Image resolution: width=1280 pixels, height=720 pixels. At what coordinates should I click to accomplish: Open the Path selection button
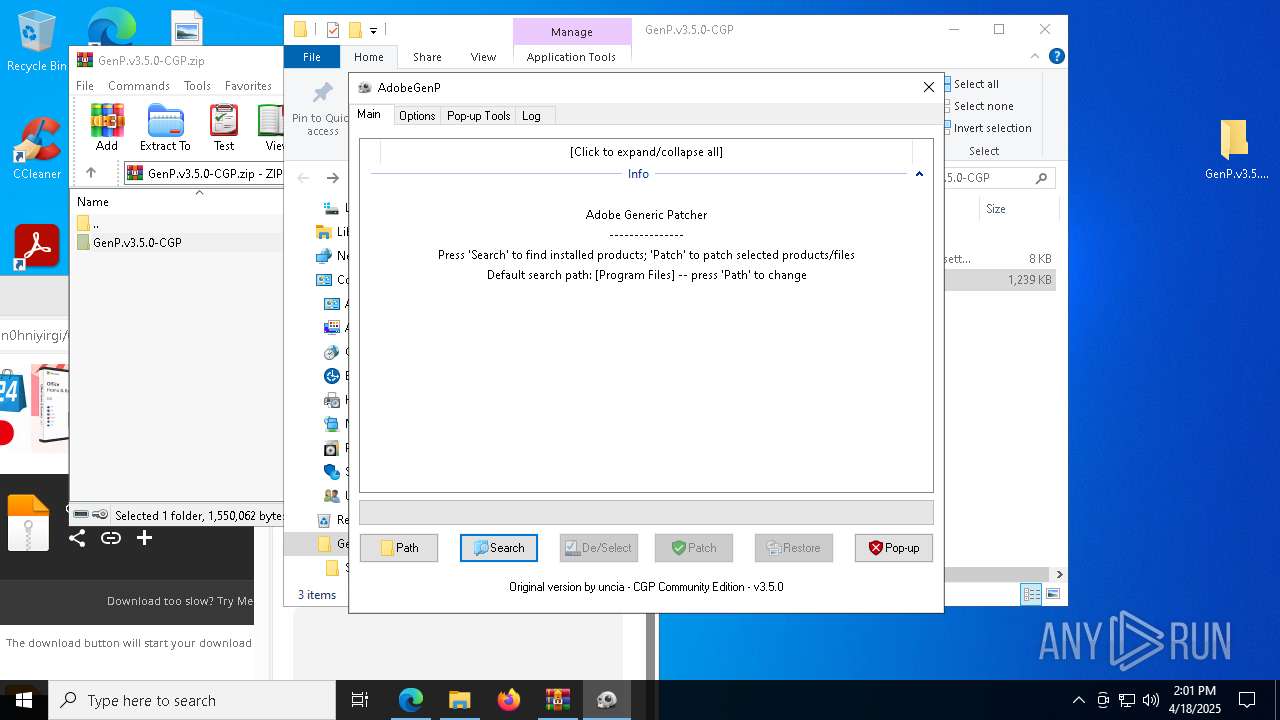click(399, 548)
